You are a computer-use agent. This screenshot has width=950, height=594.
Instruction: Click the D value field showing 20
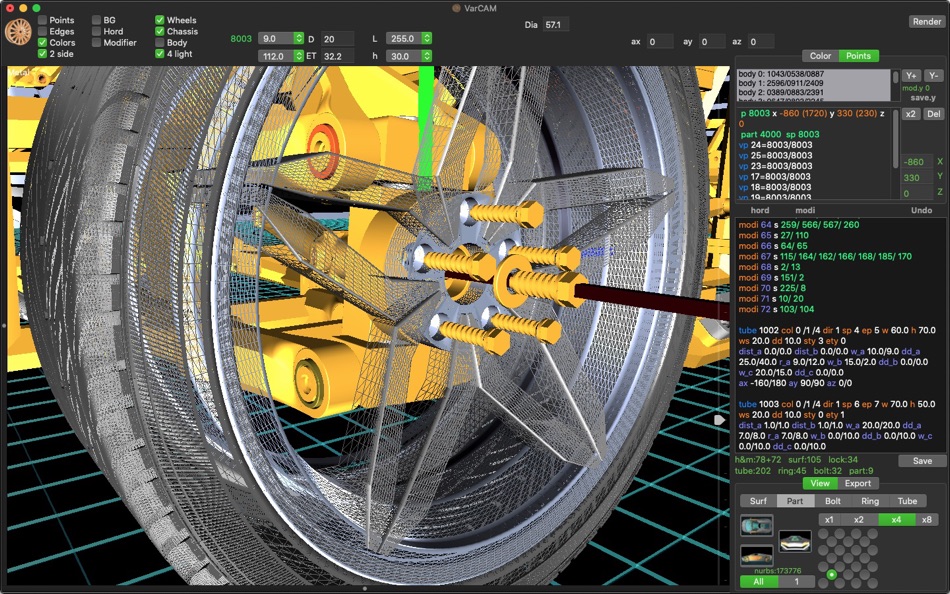[337, 39]
